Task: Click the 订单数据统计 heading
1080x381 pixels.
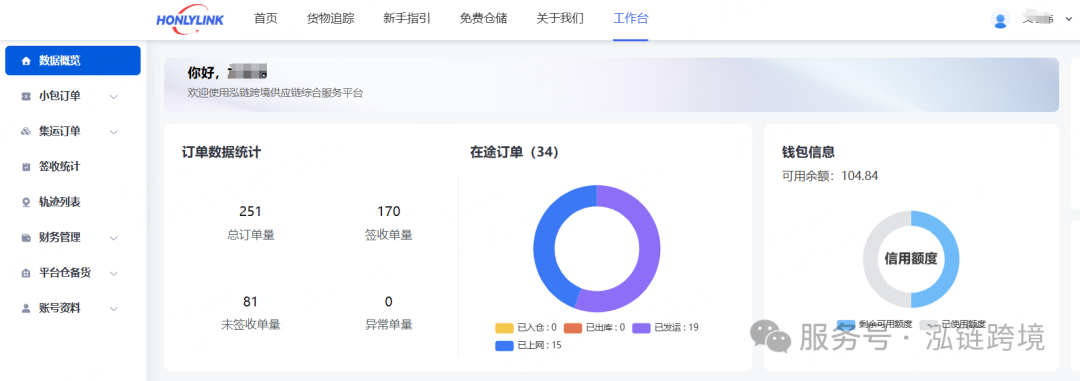Action: [221, 153]
